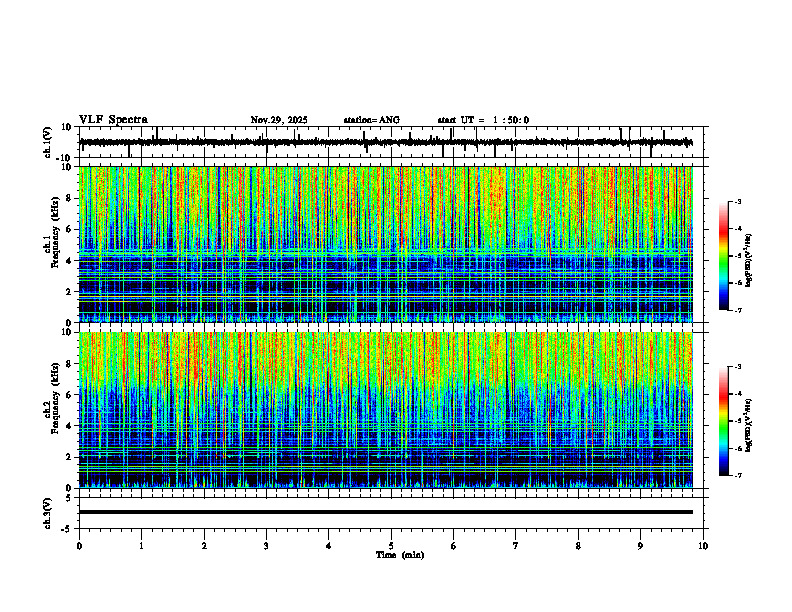Viewport: 792px width, 612px height.
Task: Click the "-3" label on ch.1 colorbar
Action: pos(738,201)
